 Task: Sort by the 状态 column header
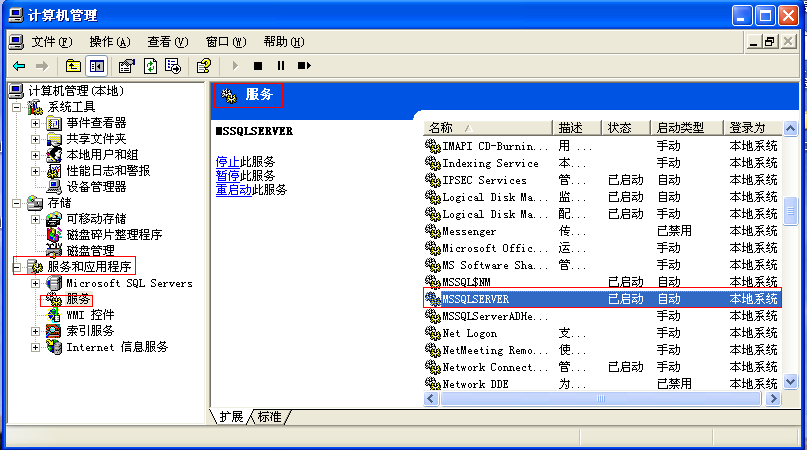[x=626, y=128]
